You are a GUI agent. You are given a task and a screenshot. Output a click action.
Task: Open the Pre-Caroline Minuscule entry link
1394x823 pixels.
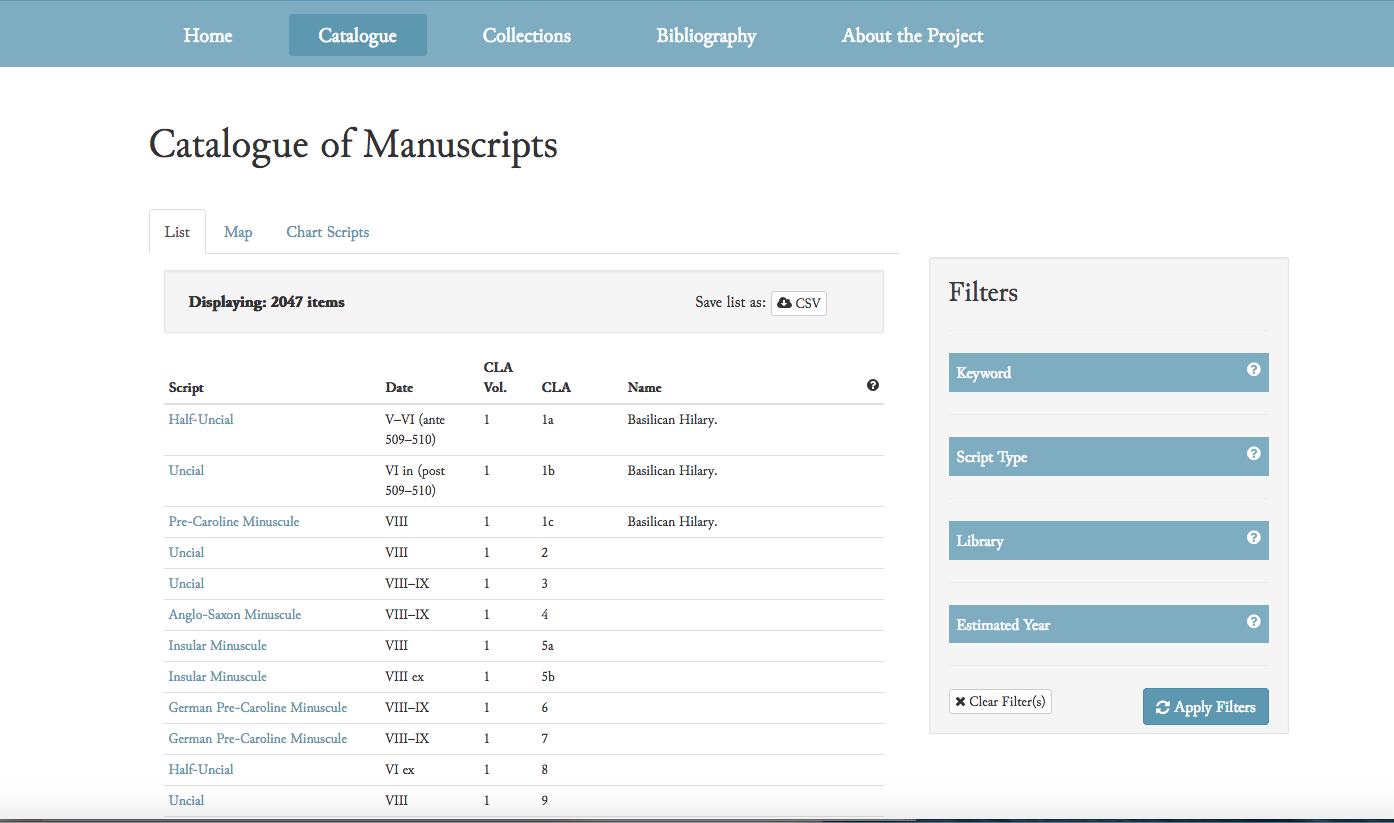point(234,522)
